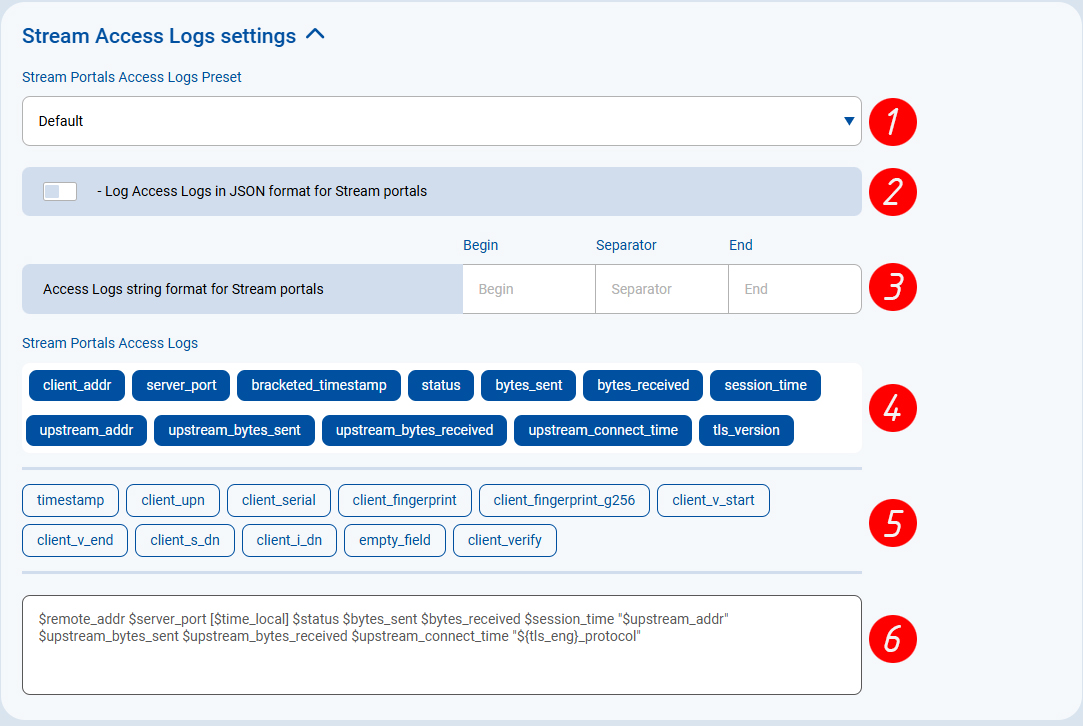Click the End input field
The height and width of the screenshot is (726, 1083).
coord(794,289)
